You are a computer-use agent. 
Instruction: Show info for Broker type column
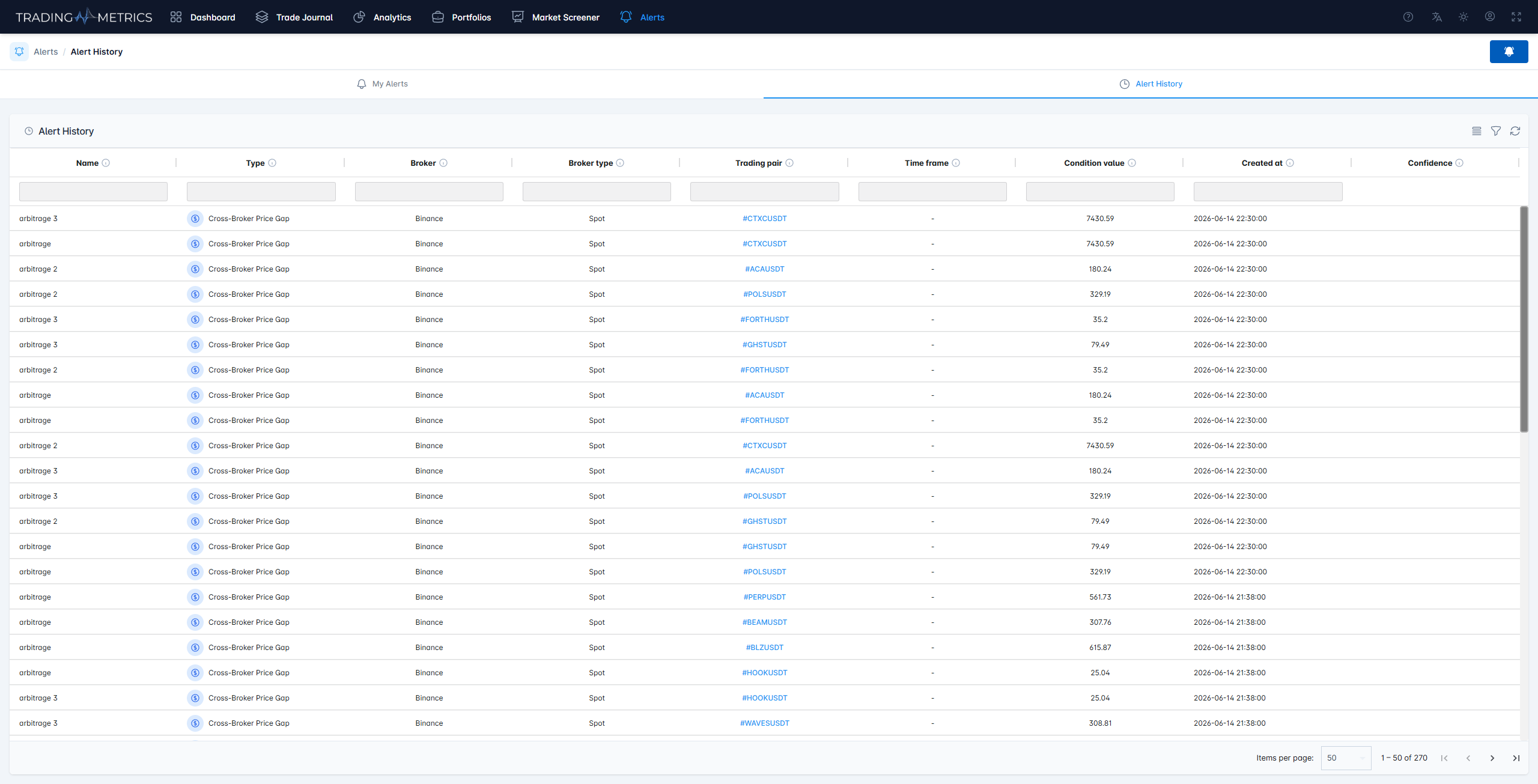pyautogui.click(x=620, y=163)
